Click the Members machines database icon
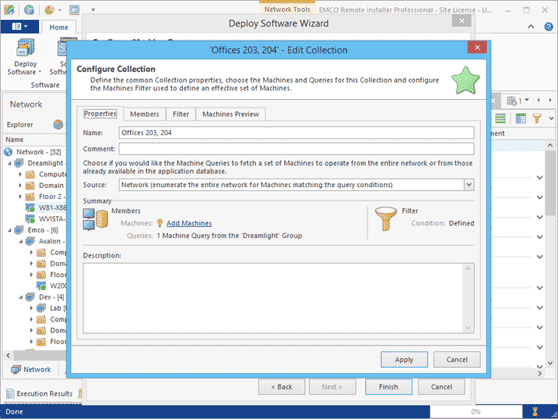The width and height of the screenshot is (558, 419). point(95,220)
